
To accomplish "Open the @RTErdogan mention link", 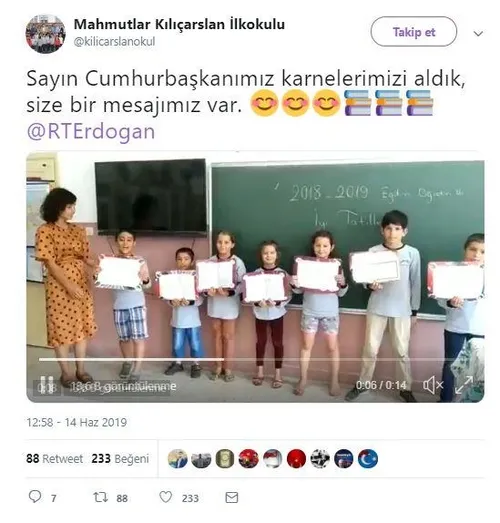I will pyautogui.click(x=91, y=131).
